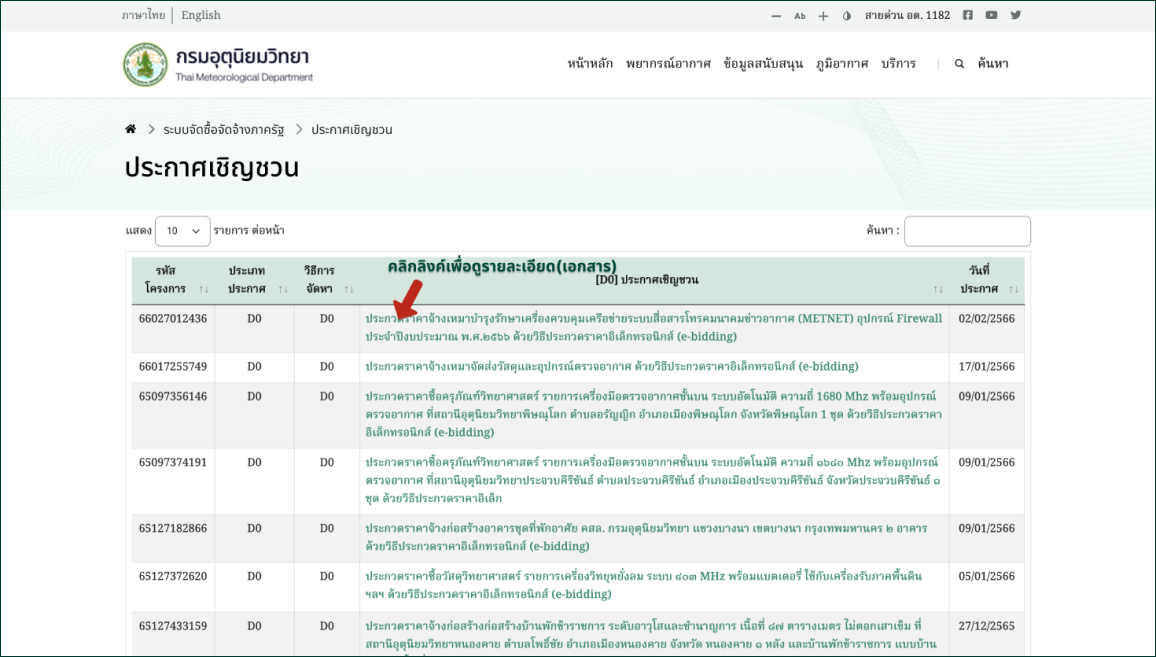Click the magnifier search icon in navbar
Image resolution: width=1156 pixels, height=657 pixels.
pyautogui.click(x=959, y=64)
